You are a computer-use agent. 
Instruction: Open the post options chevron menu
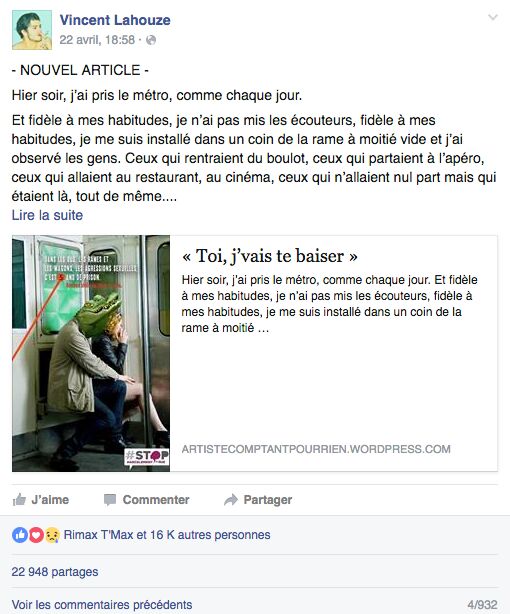coord(492,17)
